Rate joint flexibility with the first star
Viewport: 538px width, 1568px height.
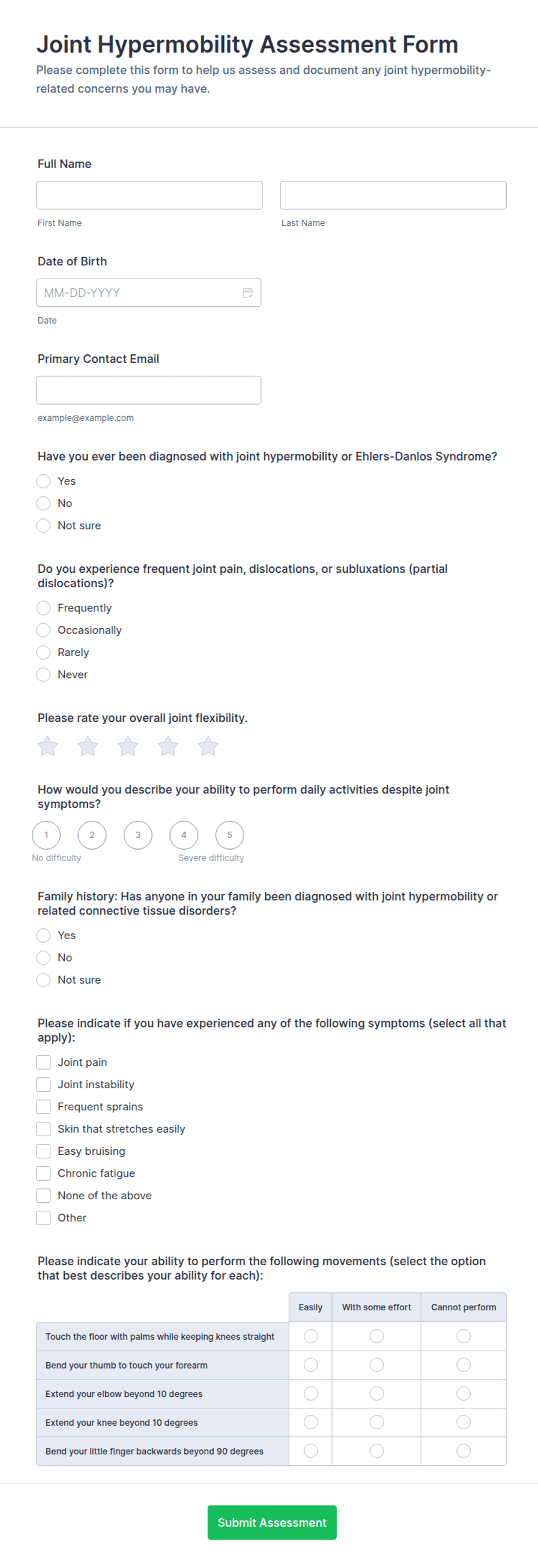pyautogui.click(x=47, y=746)
